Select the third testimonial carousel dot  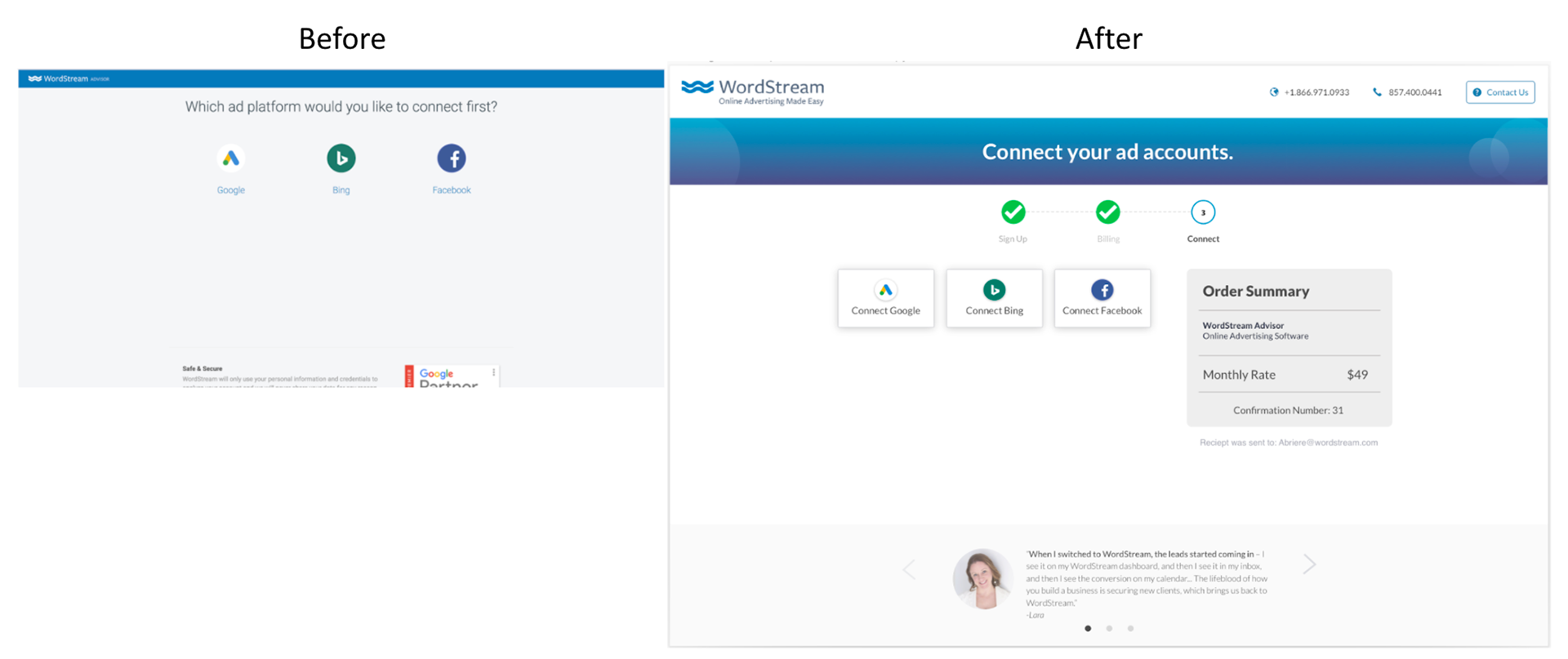[1130, 629]
